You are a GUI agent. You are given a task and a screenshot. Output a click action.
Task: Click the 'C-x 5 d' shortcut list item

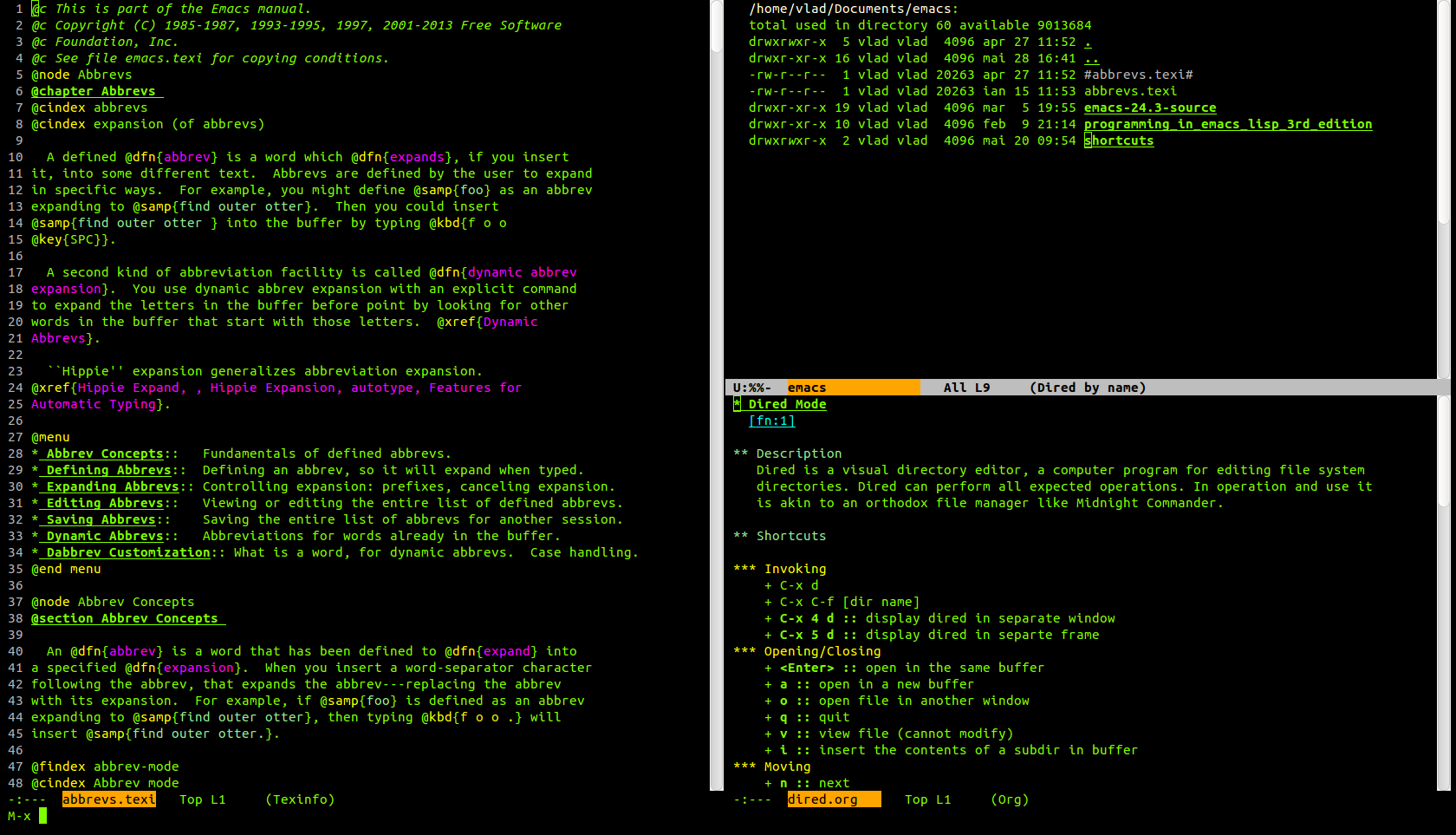(x=932, y=635)
